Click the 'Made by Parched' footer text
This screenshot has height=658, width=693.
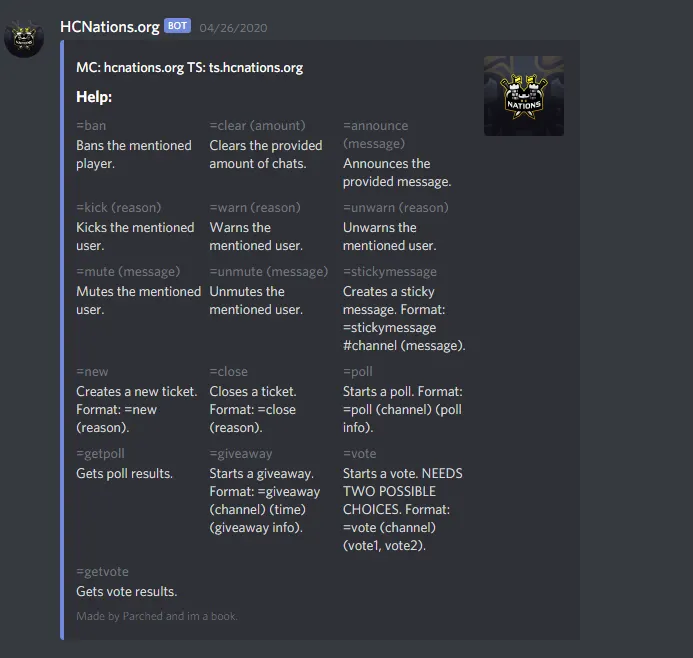coord(157,616)
